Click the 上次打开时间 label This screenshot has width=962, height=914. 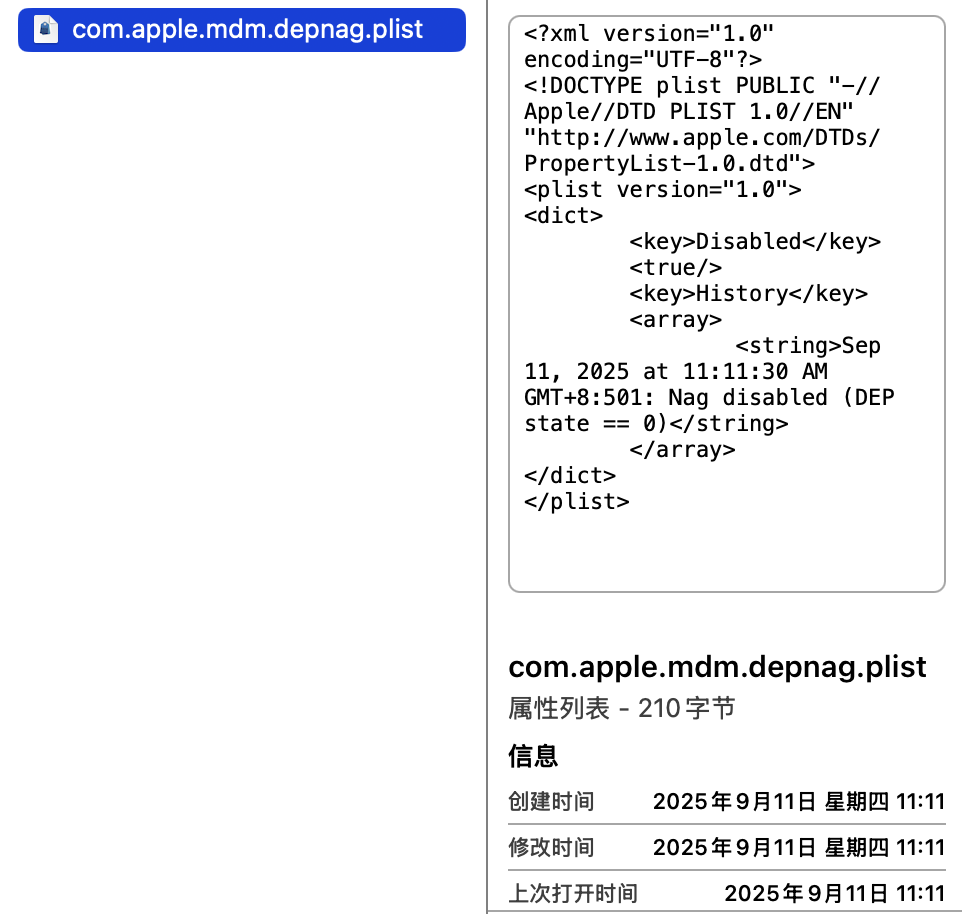click(573, 893)
